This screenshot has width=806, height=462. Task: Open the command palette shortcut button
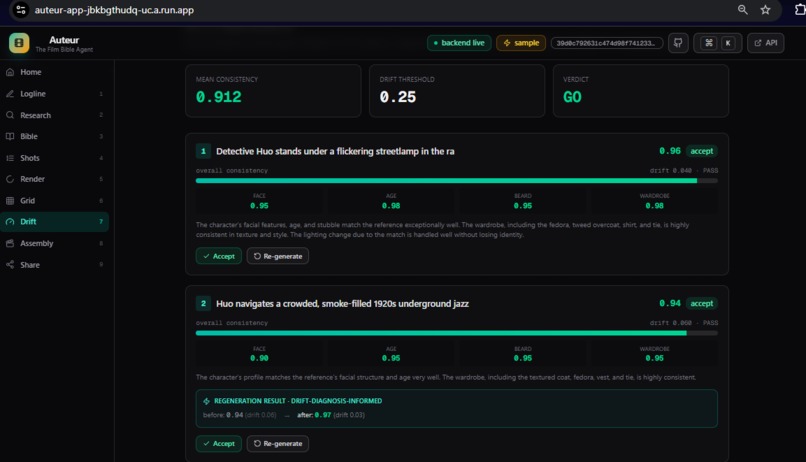pyautogui.click(x=718, y=43)
